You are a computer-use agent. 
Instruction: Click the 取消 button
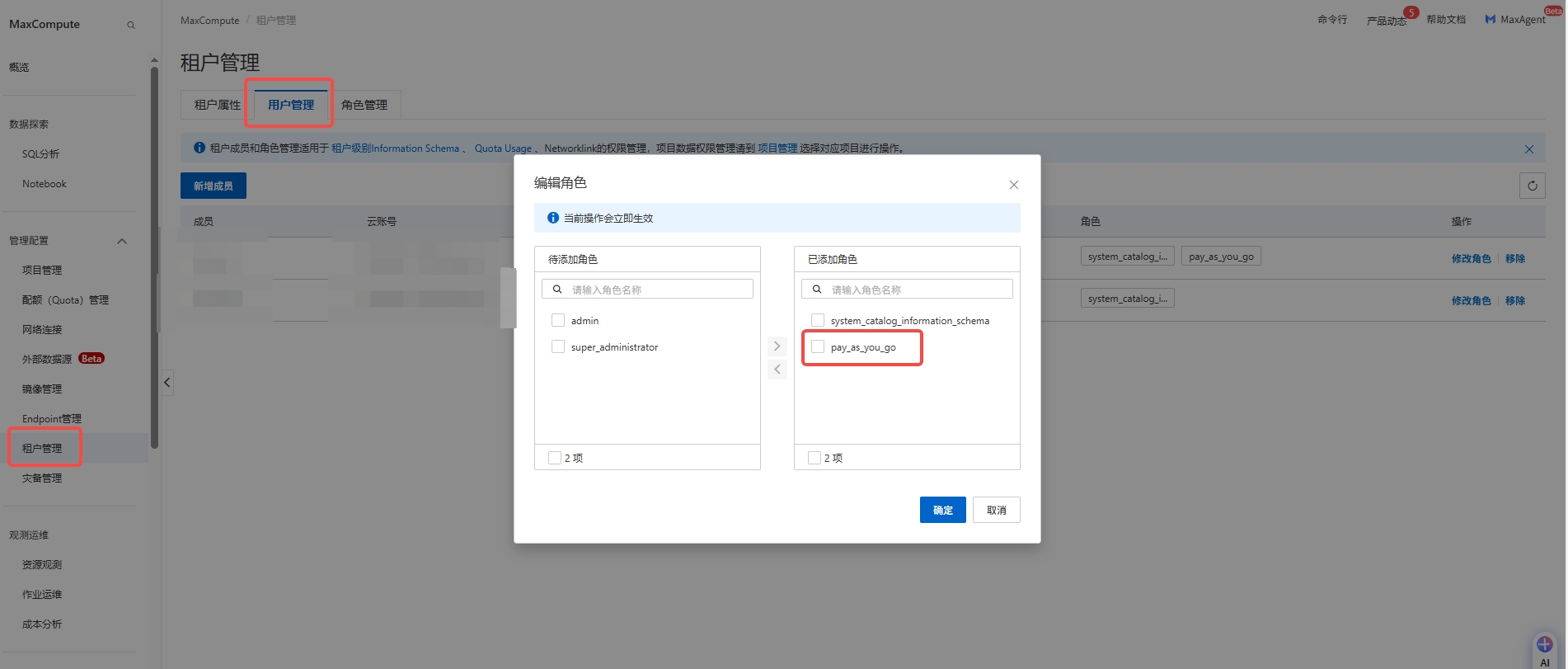996,510
